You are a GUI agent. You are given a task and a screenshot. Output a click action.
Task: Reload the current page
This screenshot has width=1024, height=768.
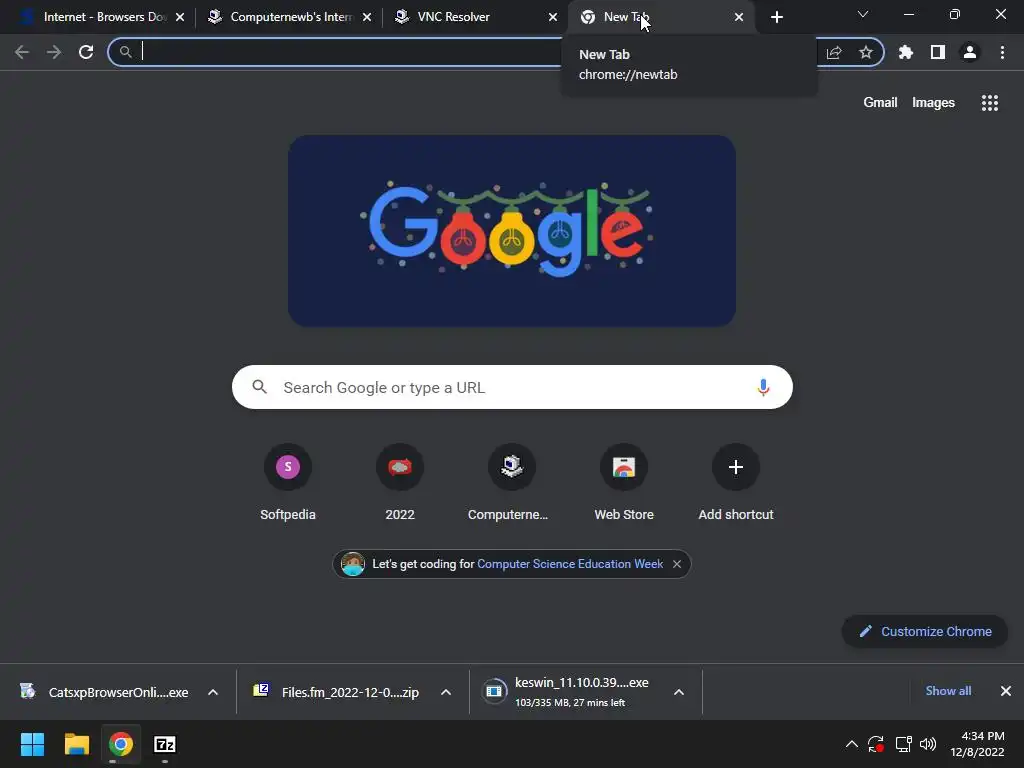86,52
